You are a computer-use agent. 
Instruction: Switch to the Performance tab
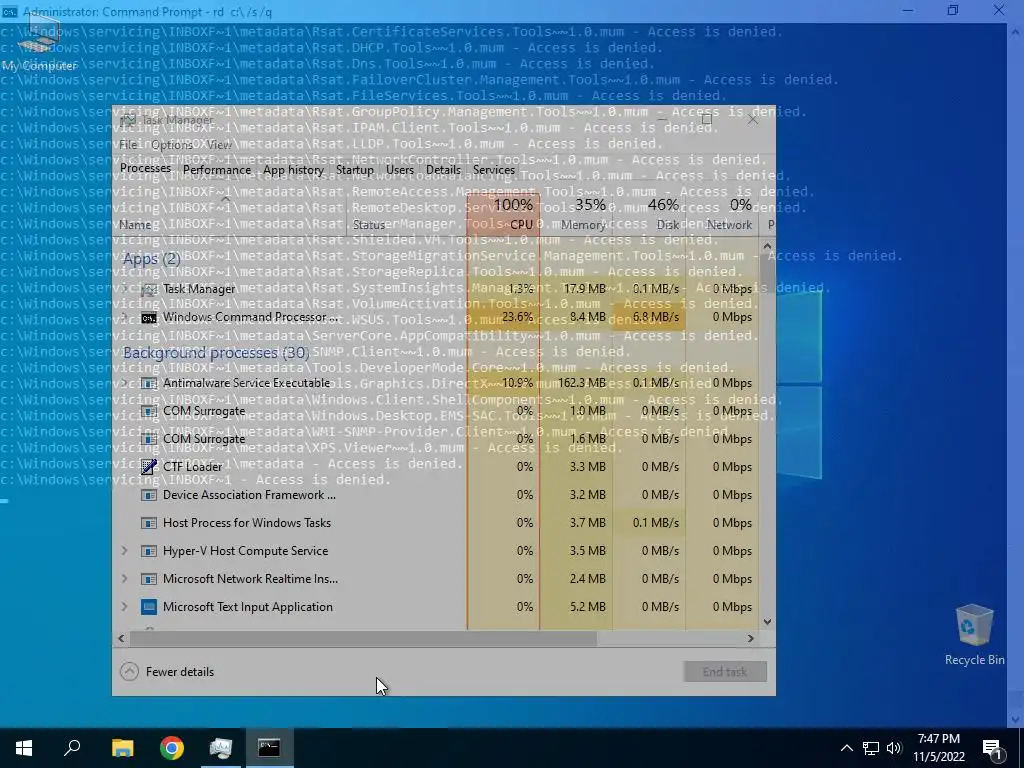tap(217, 170)
